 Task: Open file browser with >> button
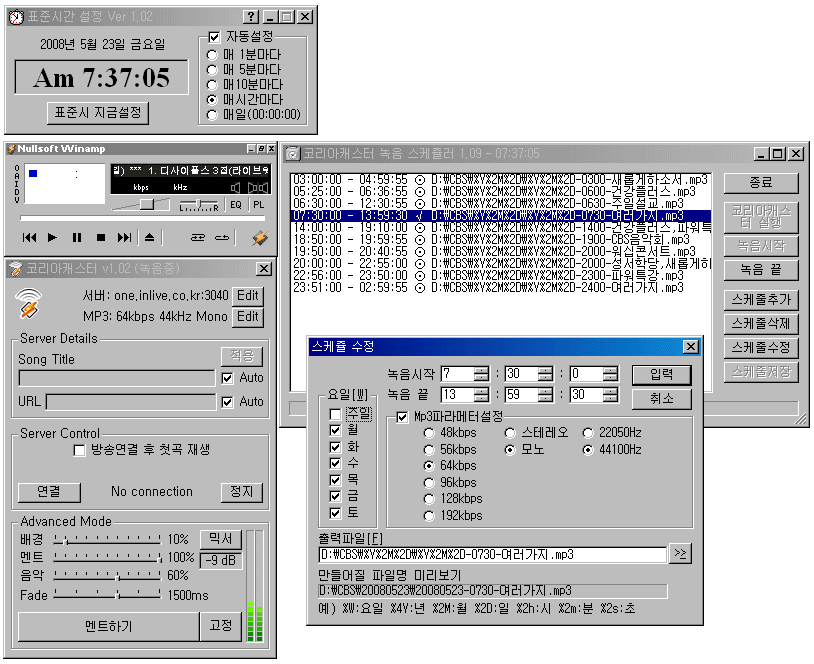[x=680, y=554]
